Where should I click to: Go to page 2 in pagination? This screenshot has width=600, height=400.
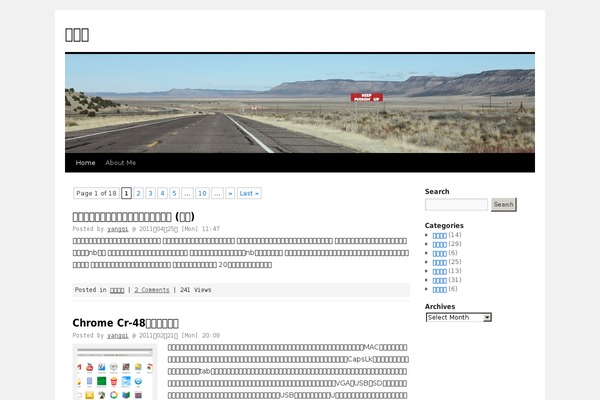[139, 193]
